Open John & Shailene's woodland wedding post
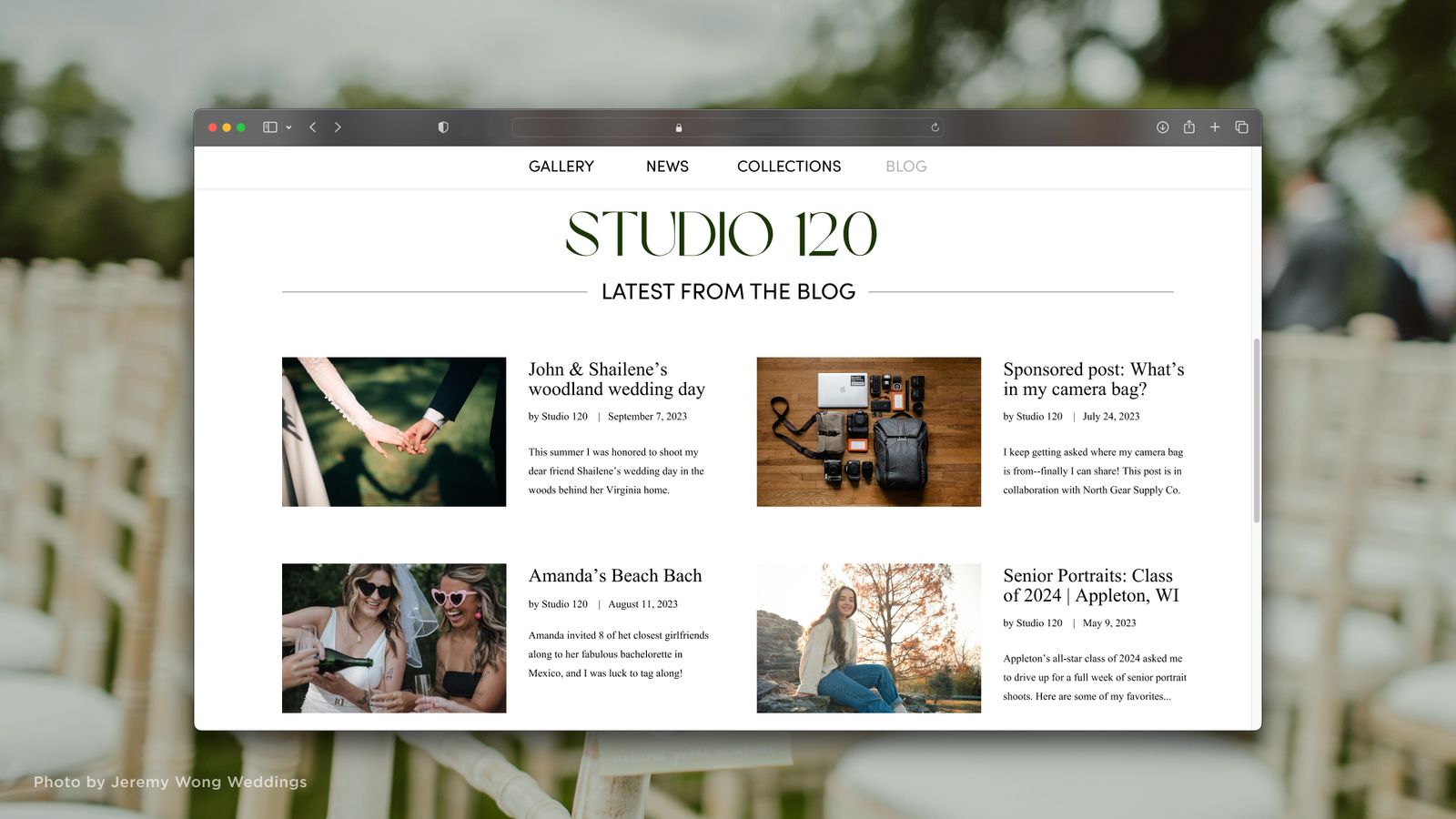 [x=616, y=379]
